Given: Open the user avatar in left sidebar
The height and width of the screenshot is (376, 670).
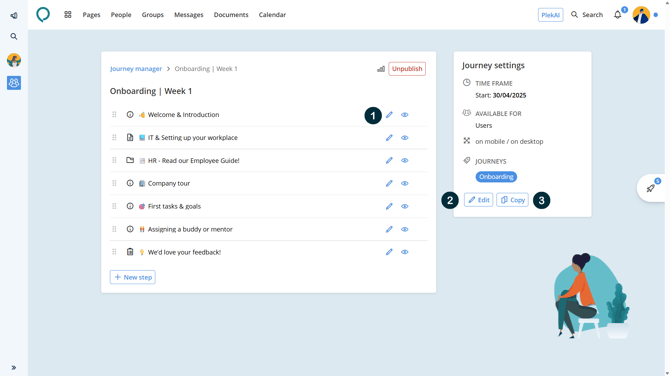Looking at the screenshot, I should pyautogui.click(x=14, y=60).
